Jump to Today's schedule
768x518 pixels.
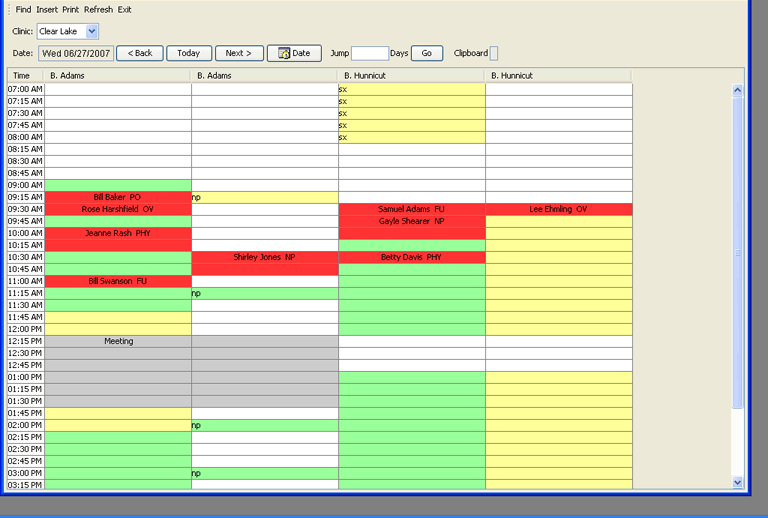click(189, 53)
